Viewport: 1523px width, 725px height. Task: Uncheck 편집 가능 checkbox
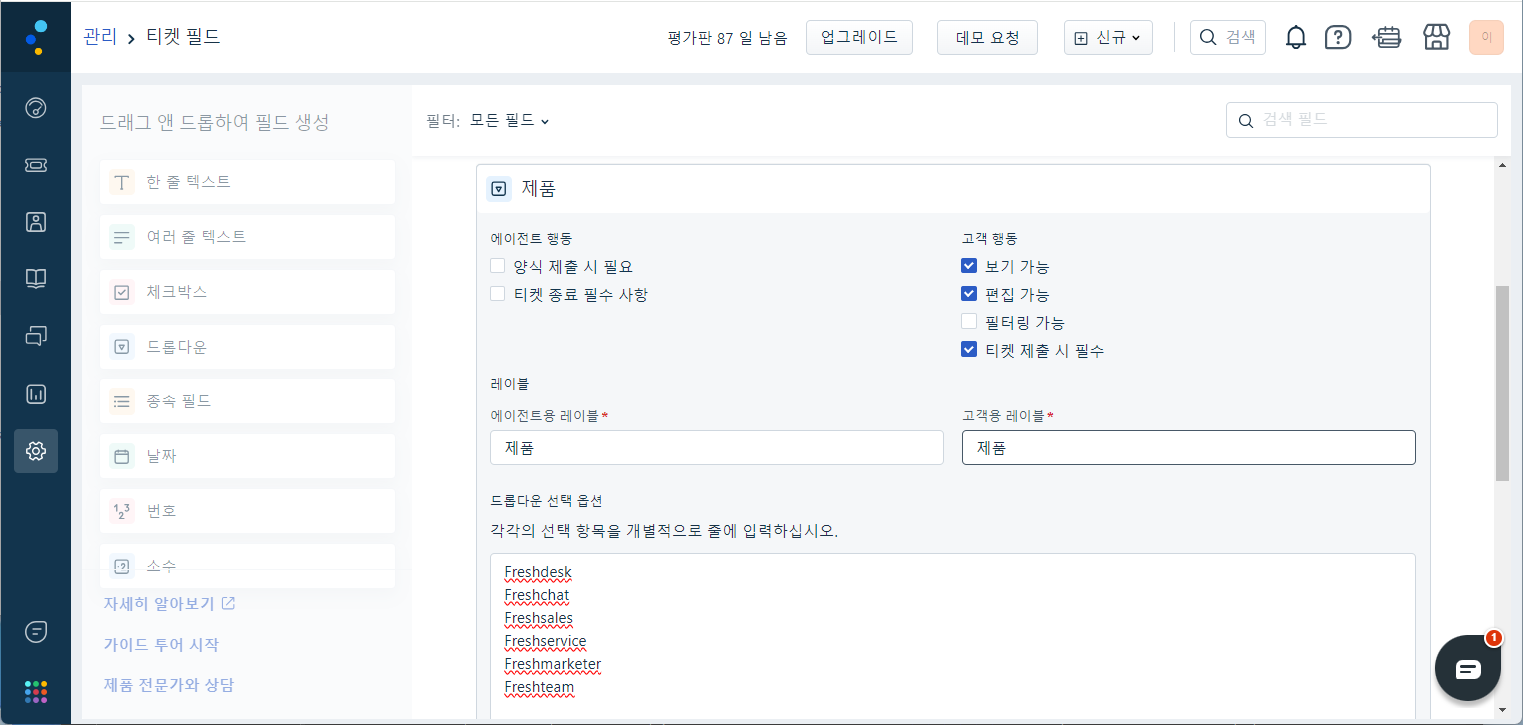click(x=968, y=294)
